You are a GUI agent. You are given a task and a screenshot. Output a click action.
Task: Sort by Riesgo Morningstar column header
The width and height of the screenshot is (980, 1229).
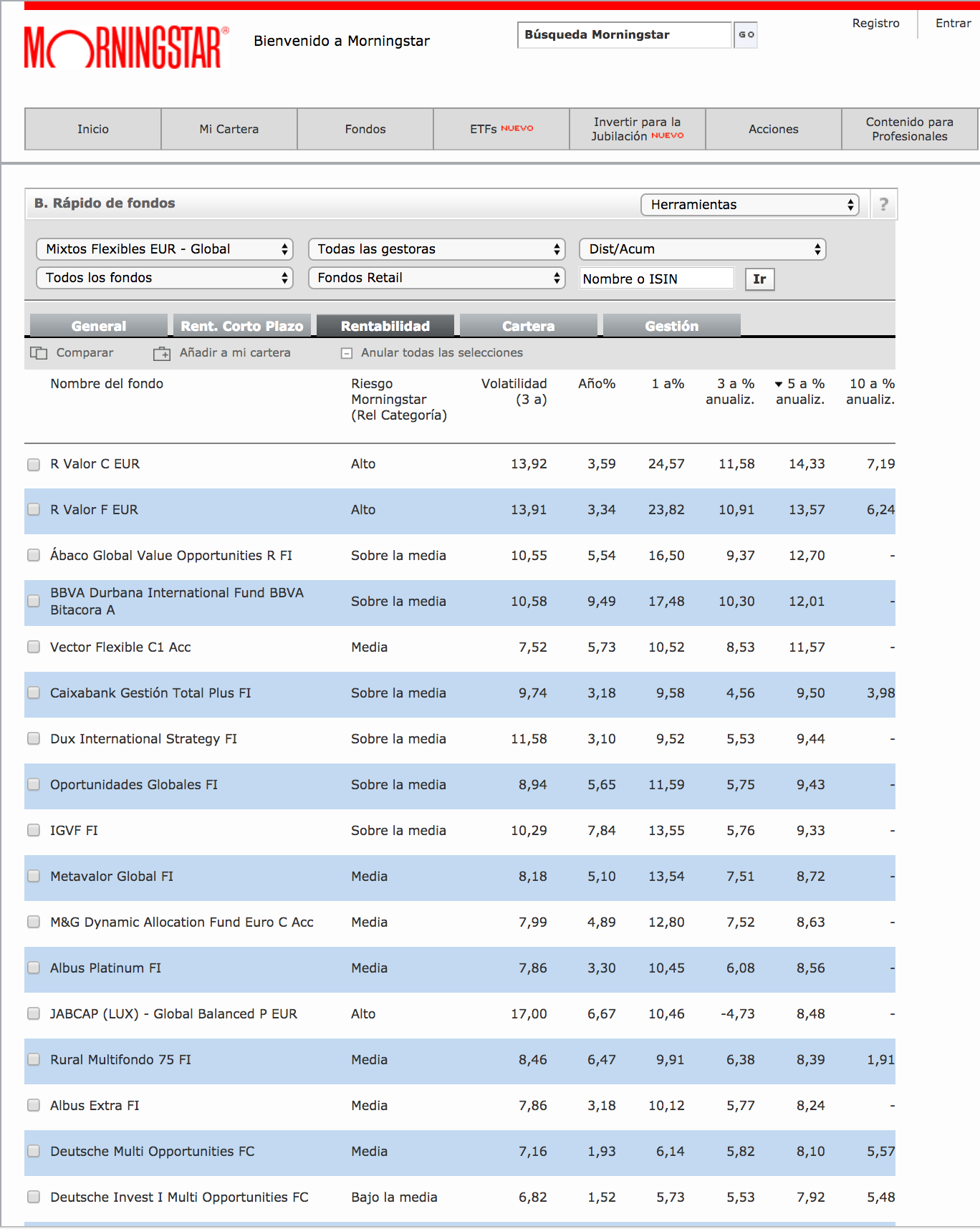(x=399, y=400)
